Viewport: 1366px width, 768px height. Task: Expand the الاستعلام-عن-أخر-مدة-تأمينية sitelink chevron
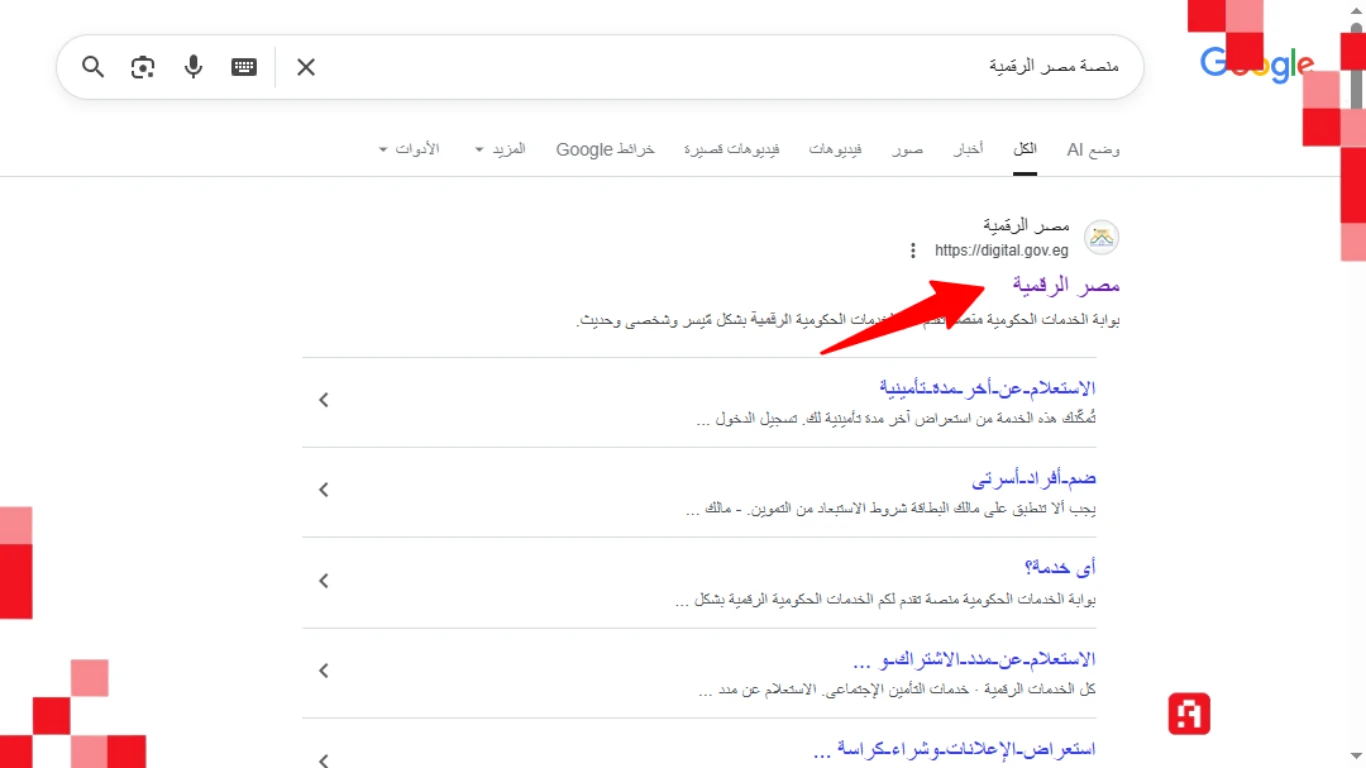323,399
